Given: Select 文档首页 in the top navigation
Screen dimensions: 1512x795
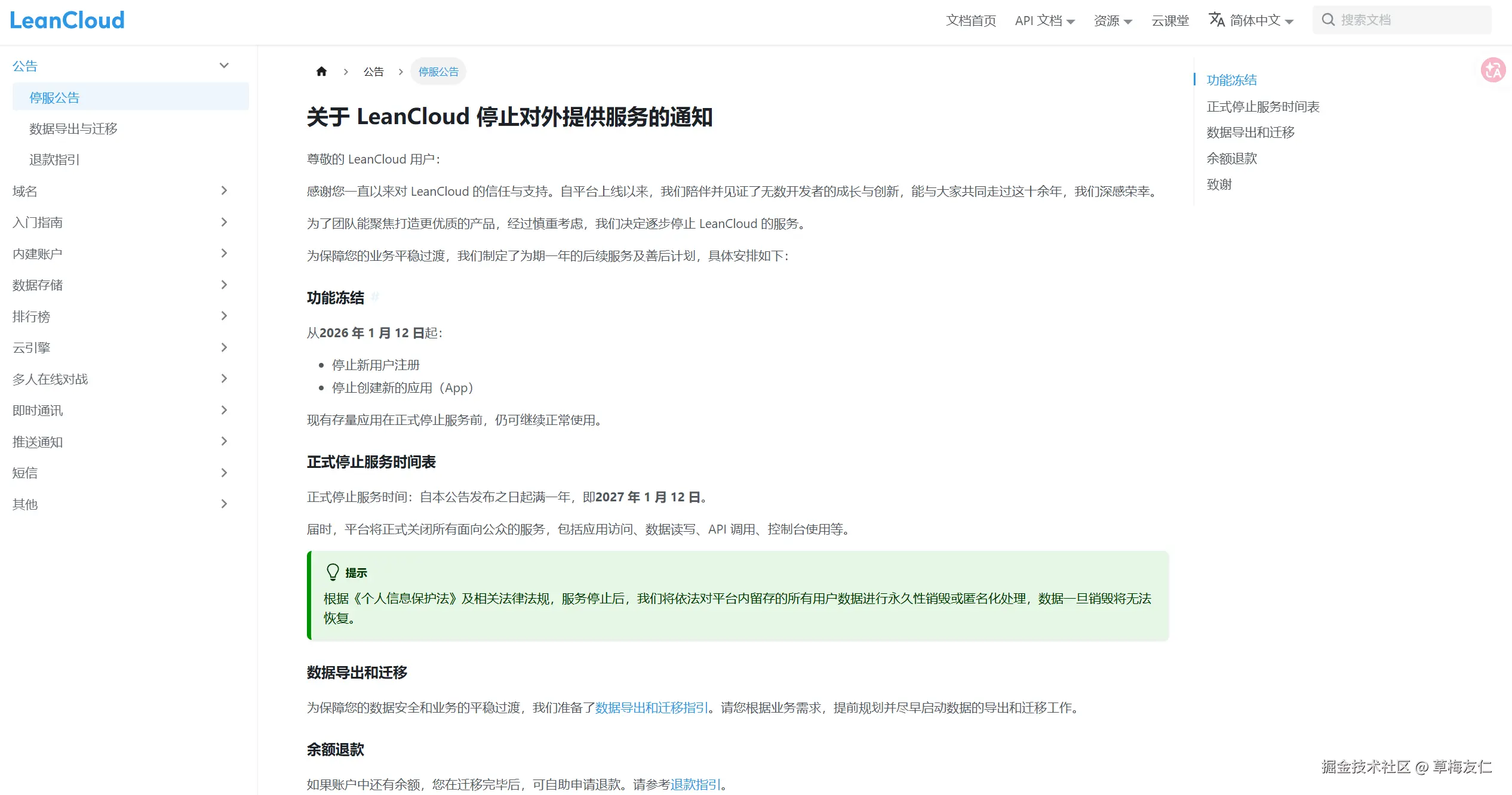Looking at the screenshot, I should point(971,20).
